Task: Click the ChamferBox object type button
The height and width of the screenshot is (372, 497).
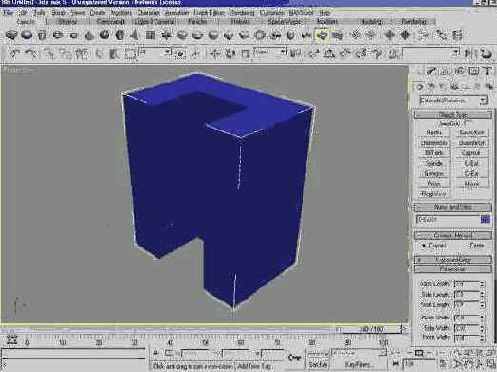Action: 433,143
